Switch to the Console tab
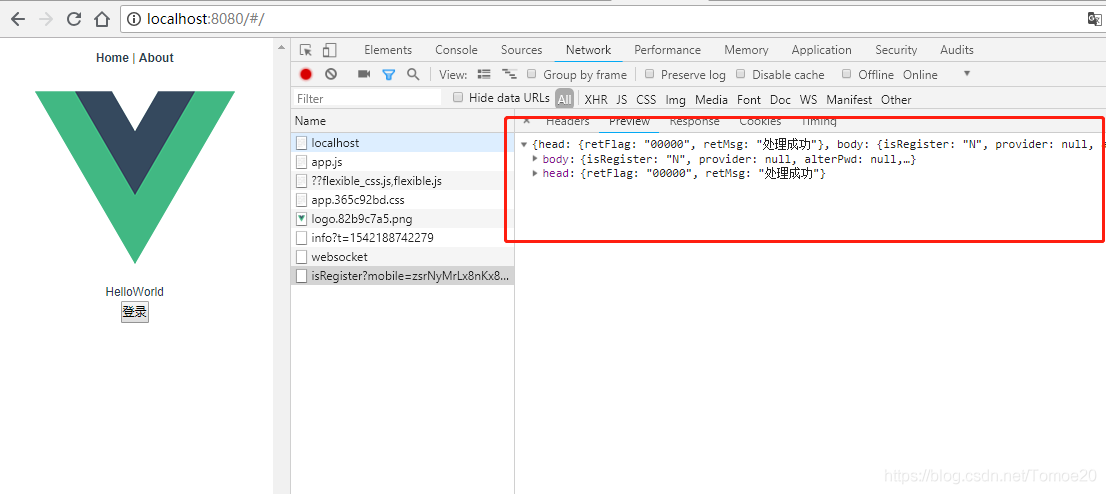The height and width of the screenshot is (494, 1106). coord(456,50)
